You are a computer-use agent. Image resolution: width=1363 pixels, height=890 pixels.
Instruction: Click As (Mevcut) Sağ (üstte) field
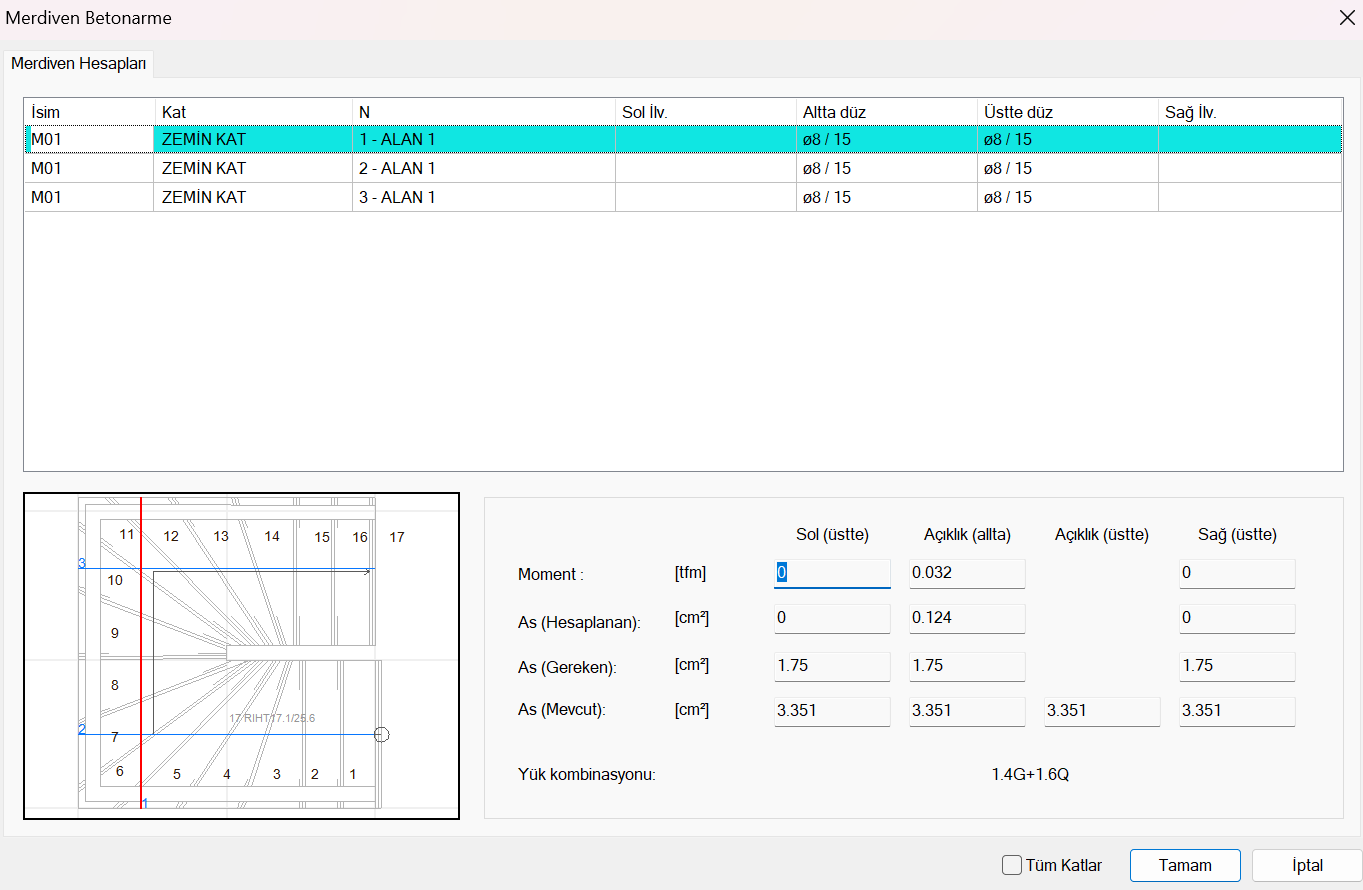tap(1237, 711)
